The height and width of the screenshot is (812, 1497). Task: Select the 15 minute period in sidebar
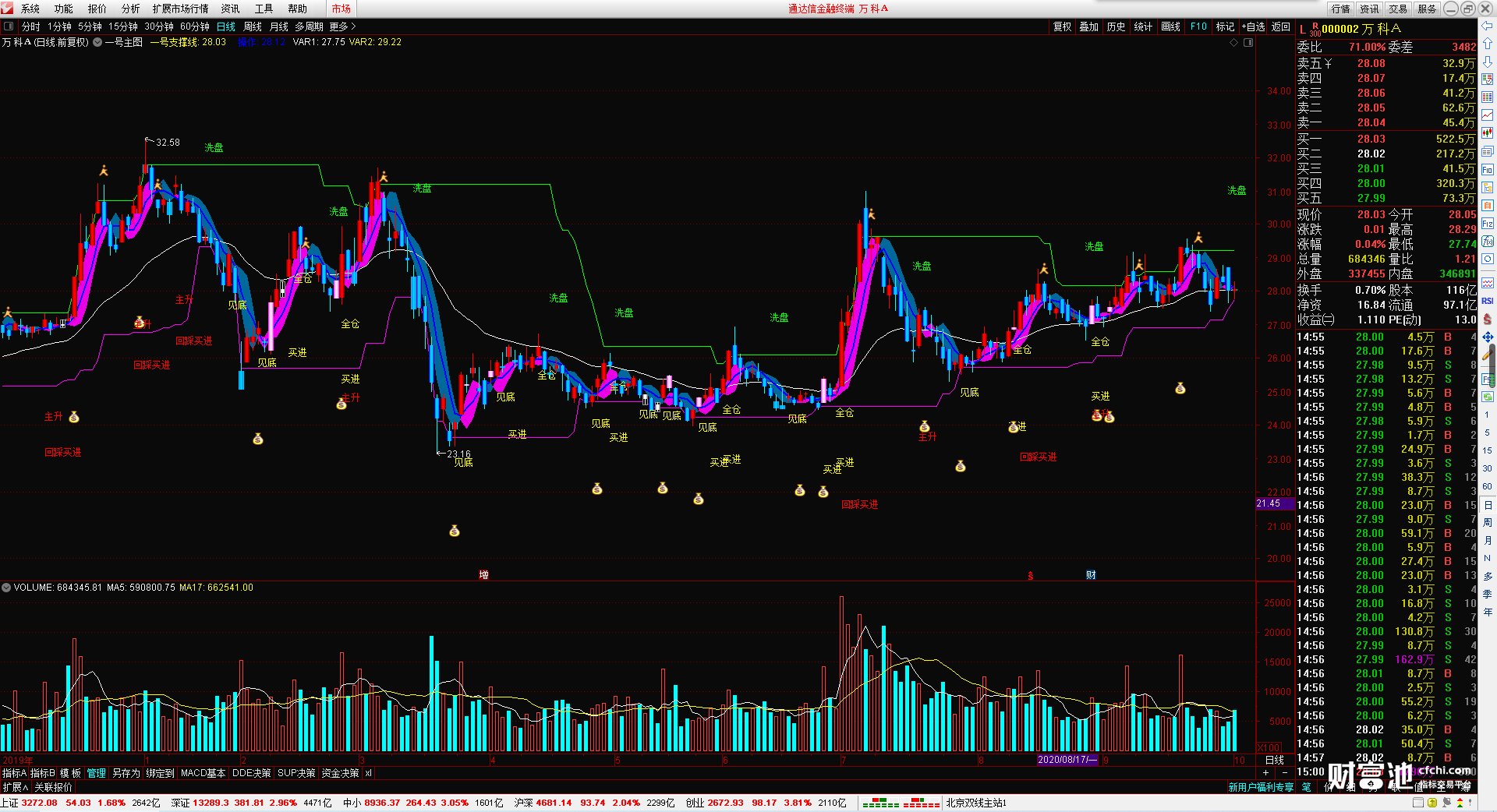[1488, 450]
